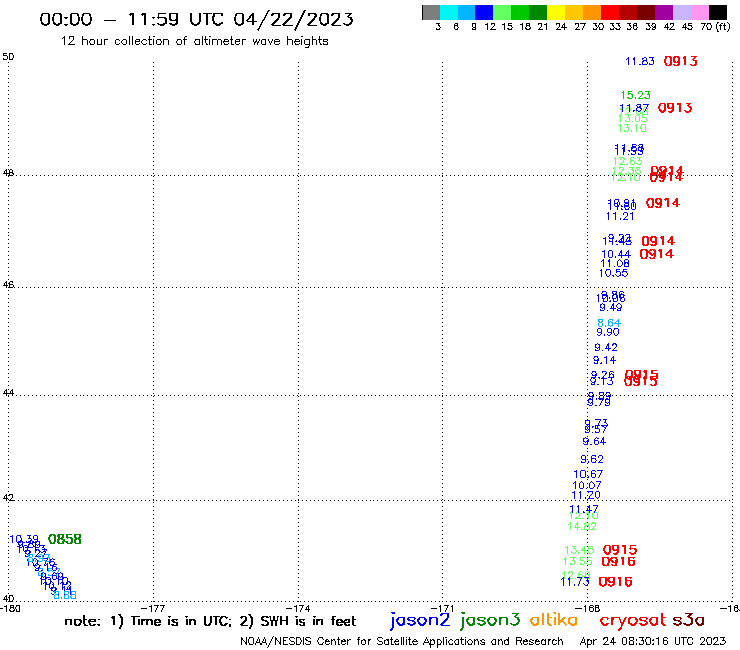The width and height of the screenshot is (740, 650).
Task: Click wave height value 10.07
Action: pyautogui.click(x=587, y=486)
